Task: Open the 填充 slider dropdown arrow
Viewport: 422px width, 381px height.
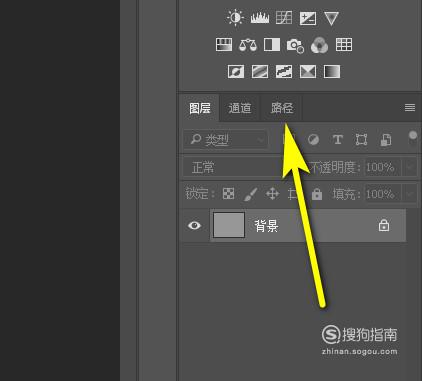Action: pos(410,194)
